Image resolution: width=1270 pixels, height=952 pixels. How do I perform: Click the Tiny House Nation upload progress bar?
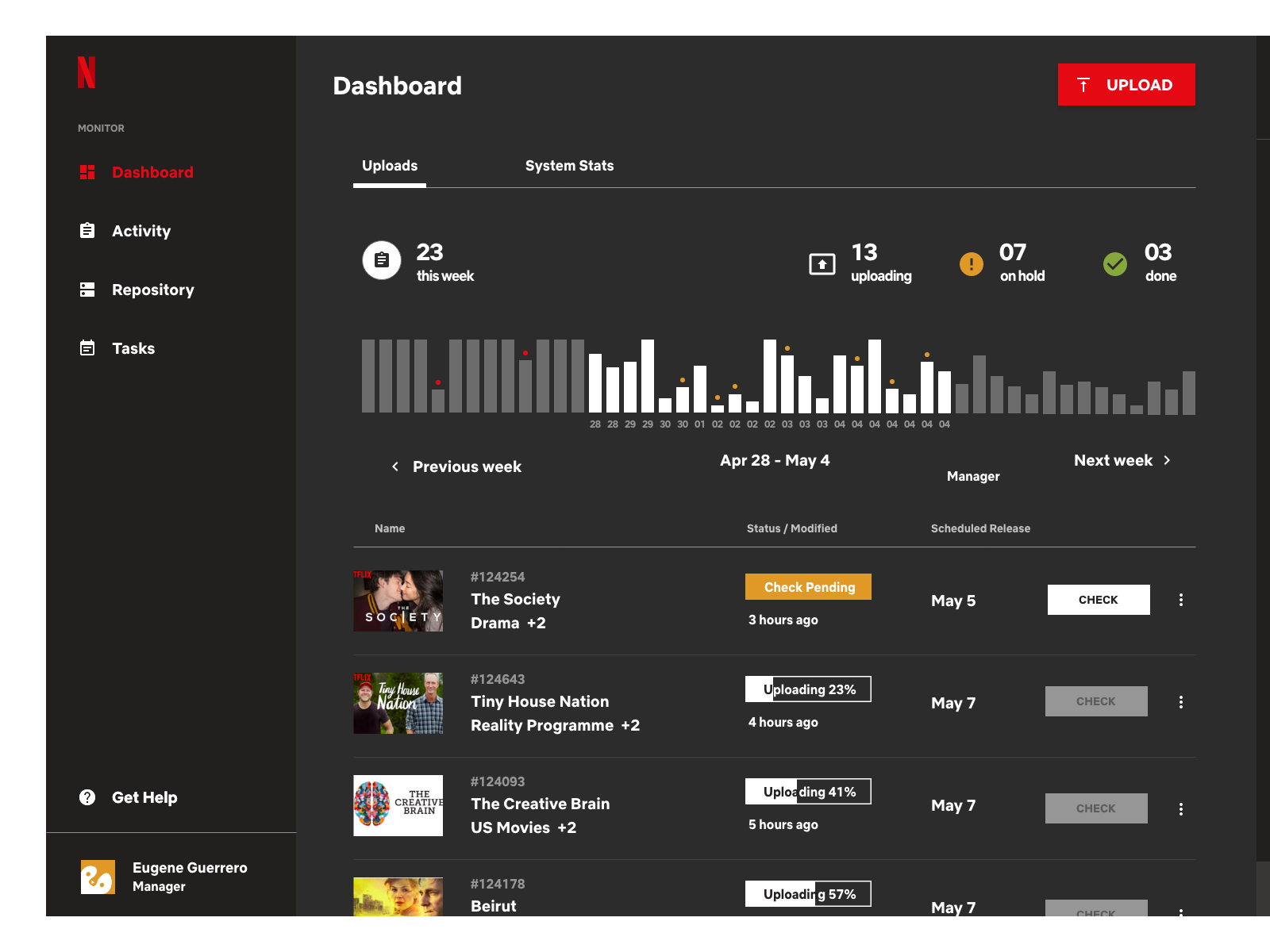808,689
